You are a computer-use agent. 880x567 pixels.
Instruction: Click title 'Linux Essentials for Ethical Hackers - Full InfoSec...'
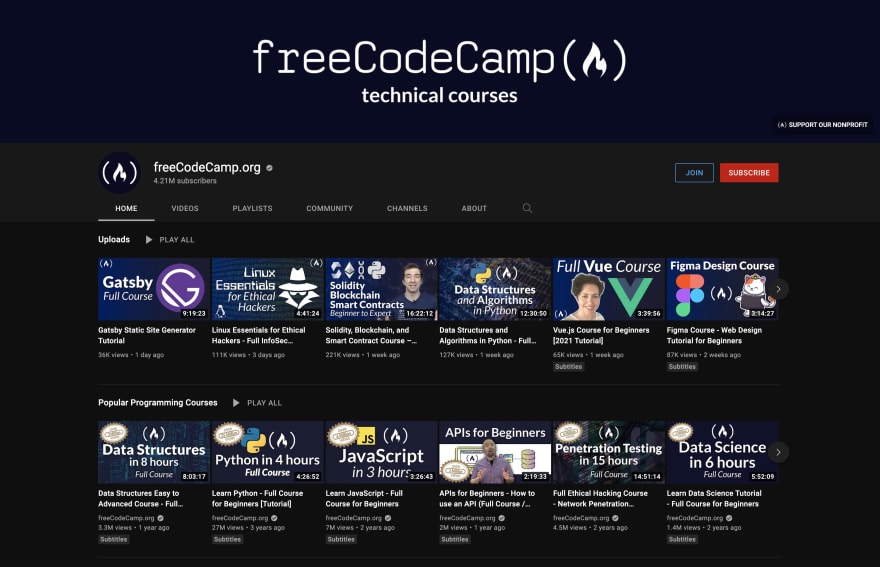click(x=259, y=335)
